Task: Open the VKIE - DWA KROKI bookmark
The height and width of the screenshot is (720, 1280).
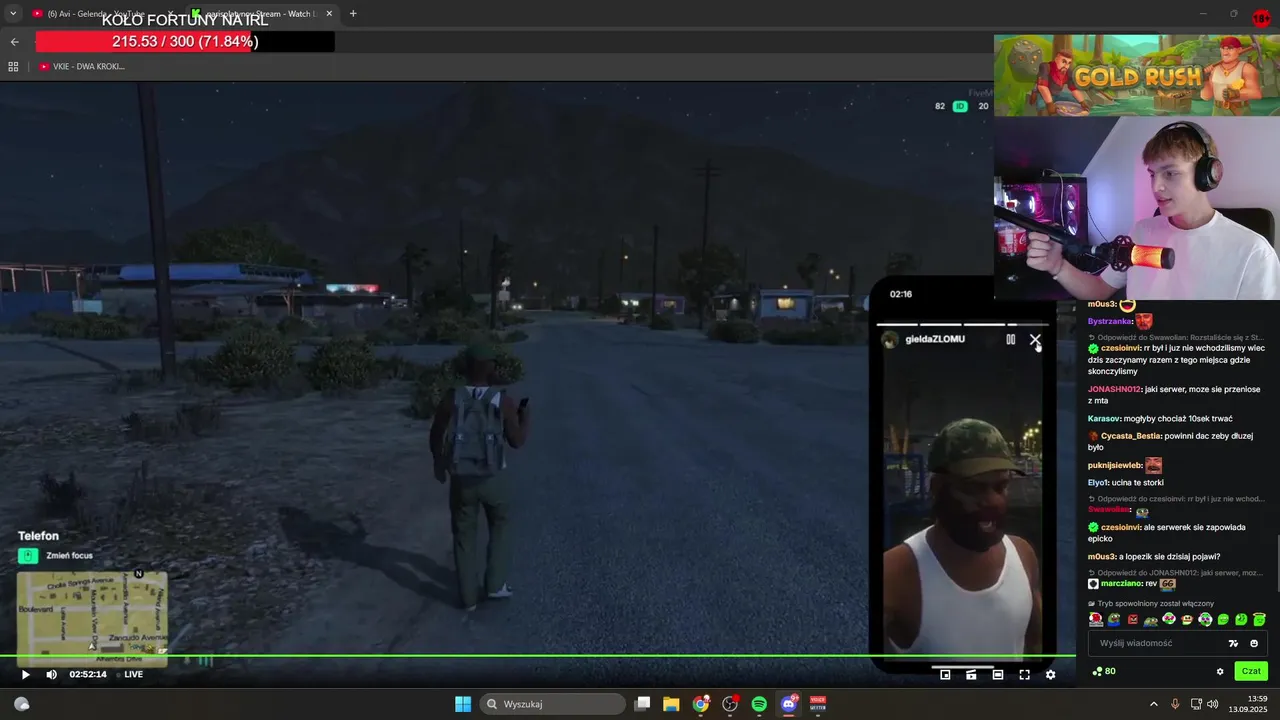Action: tap(82, 66)
